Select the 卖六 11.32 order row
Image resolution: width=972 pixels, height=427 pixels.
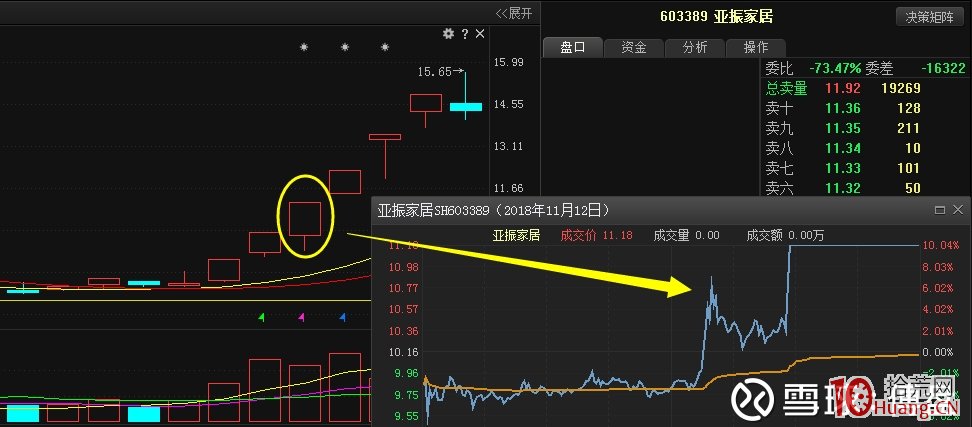click(x=843, y=188)
